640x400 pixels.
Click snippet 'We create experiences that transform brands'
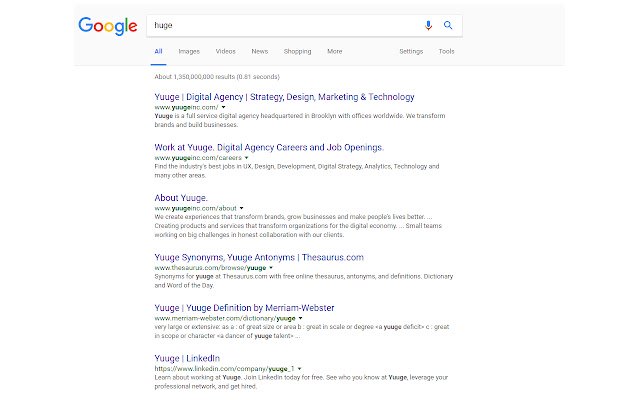click(x=298, y=226)
